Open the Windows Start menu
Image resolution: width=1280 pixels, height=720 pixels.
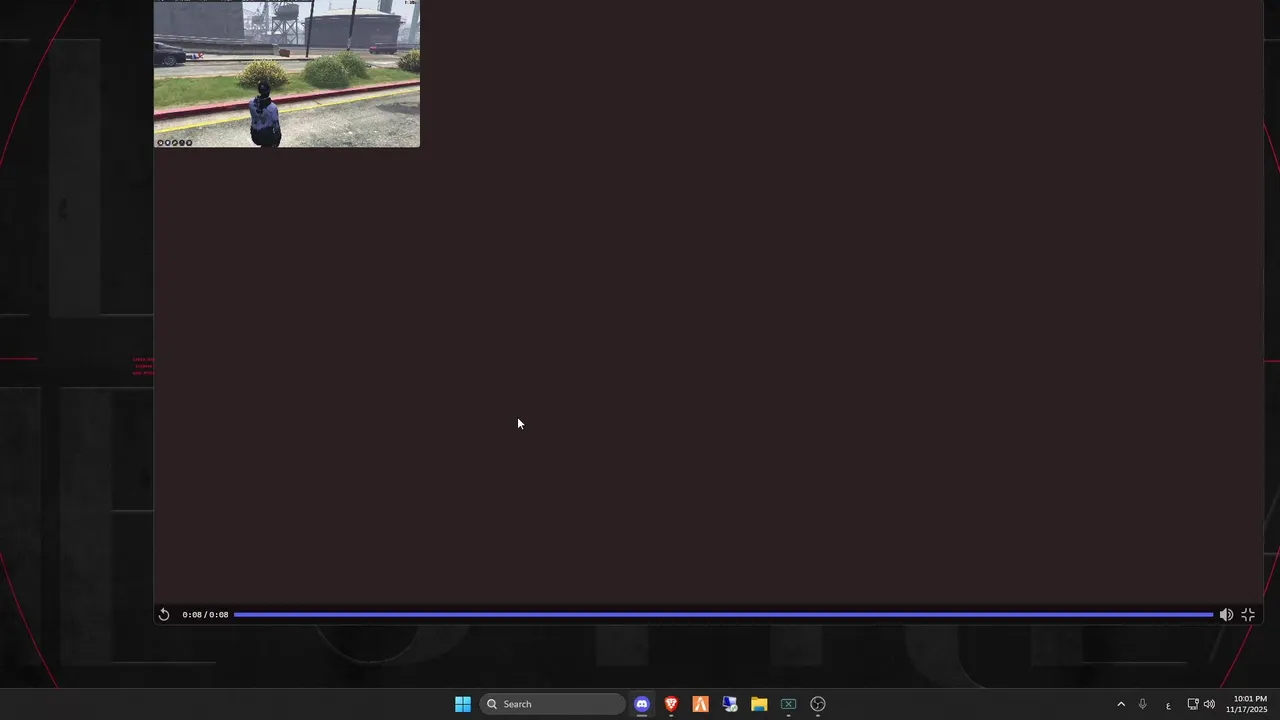(x=463, y=704)
